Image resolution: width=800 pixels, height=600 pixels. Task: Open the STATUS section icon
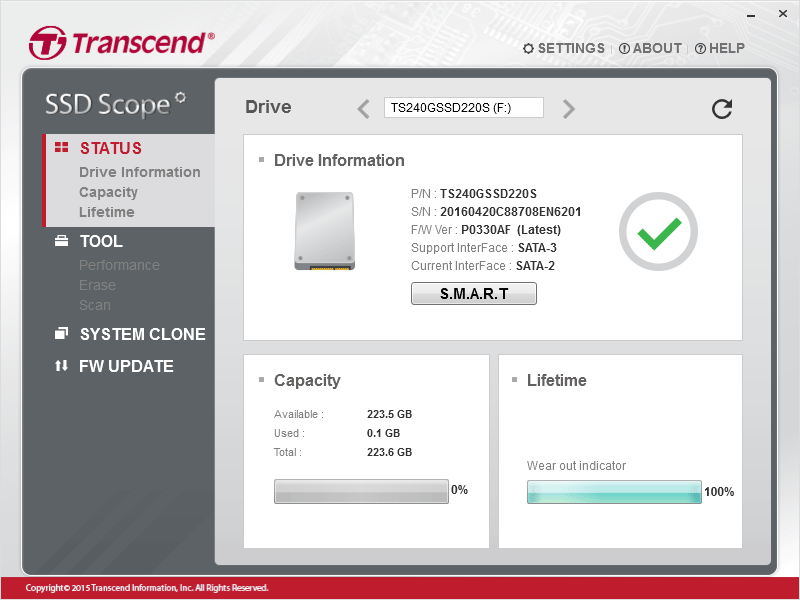click(62, 147)
